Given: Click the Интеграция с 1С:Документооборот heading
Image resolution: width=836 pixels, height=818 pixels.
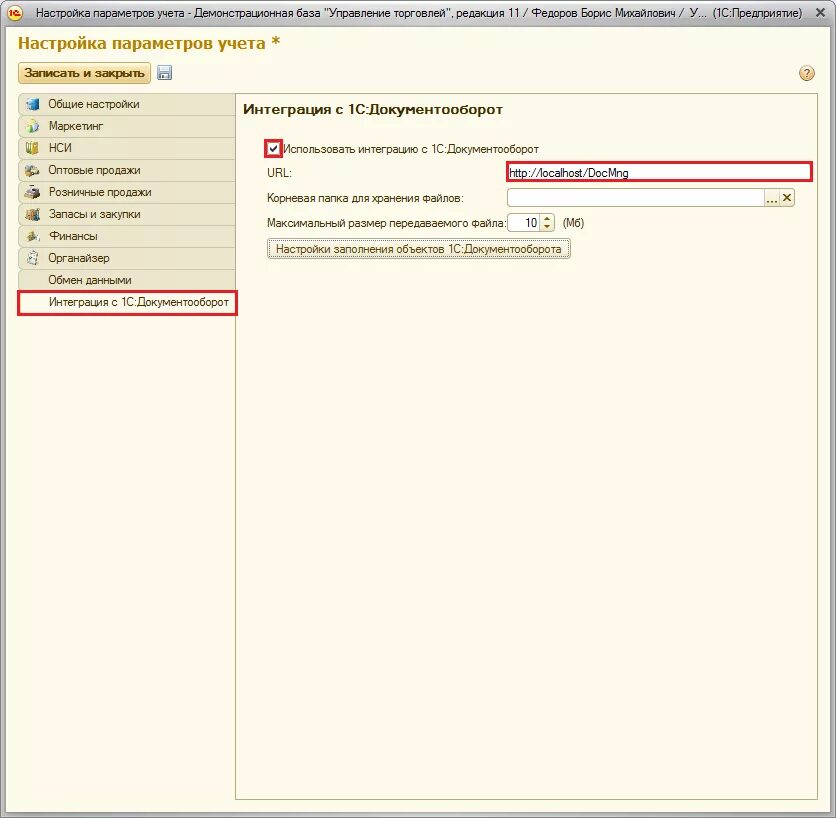Looking at the screenshot, I should (x=373, y=109).
